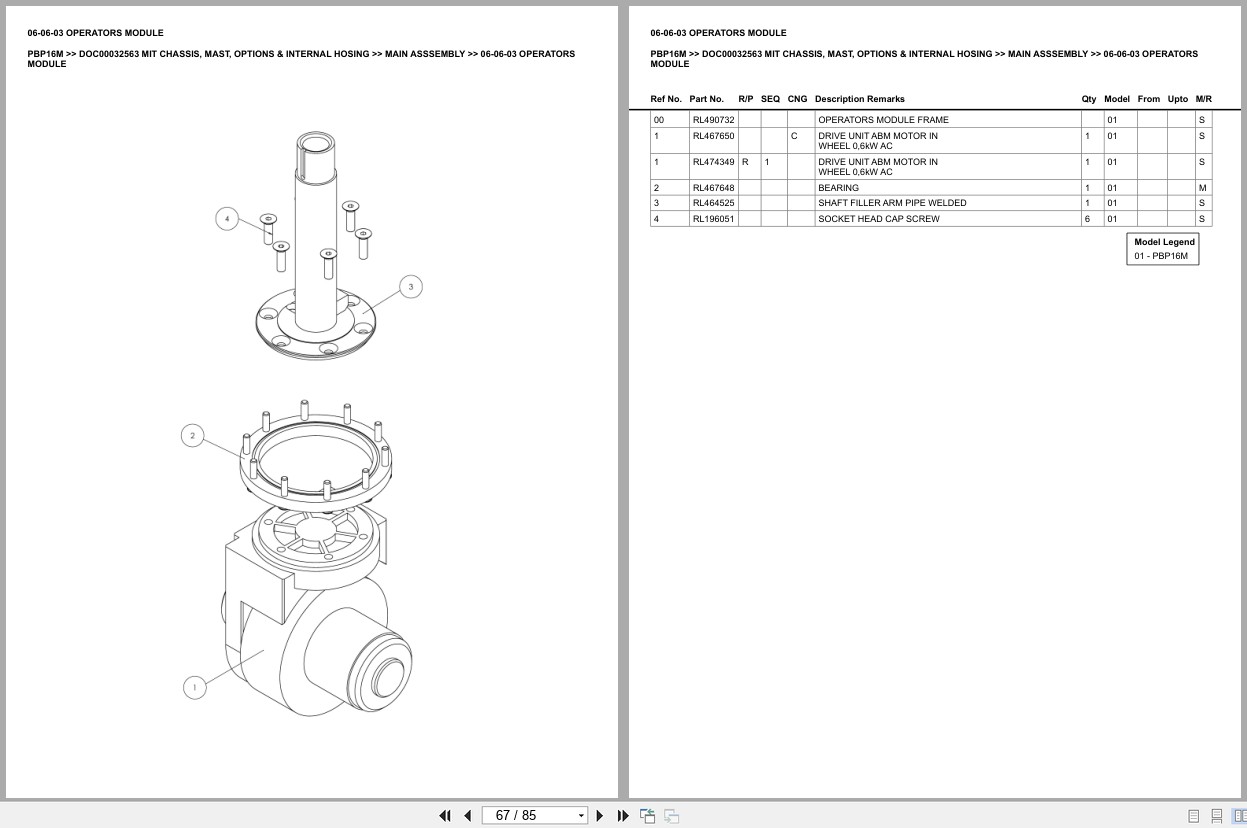Click the Part No. column header
This screenshot has width=1247, height=828.
[x=706, y=99]
